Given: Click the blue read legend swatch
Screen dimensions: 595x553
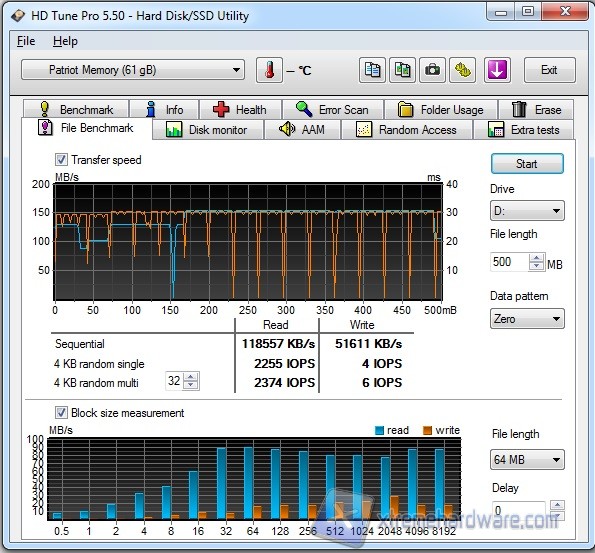Looking at the screenshot, I should coord(379,430).
